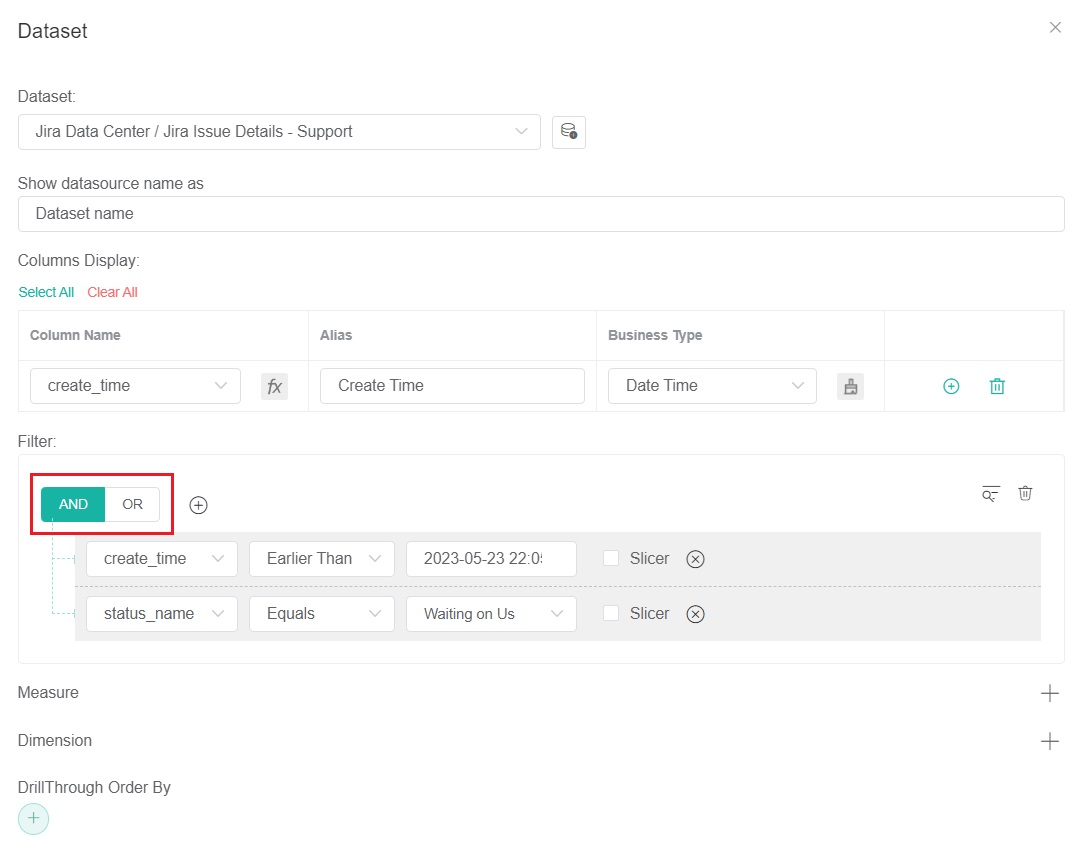
Task: Expand the Dimension section
Action: (x=1049, y=741)
